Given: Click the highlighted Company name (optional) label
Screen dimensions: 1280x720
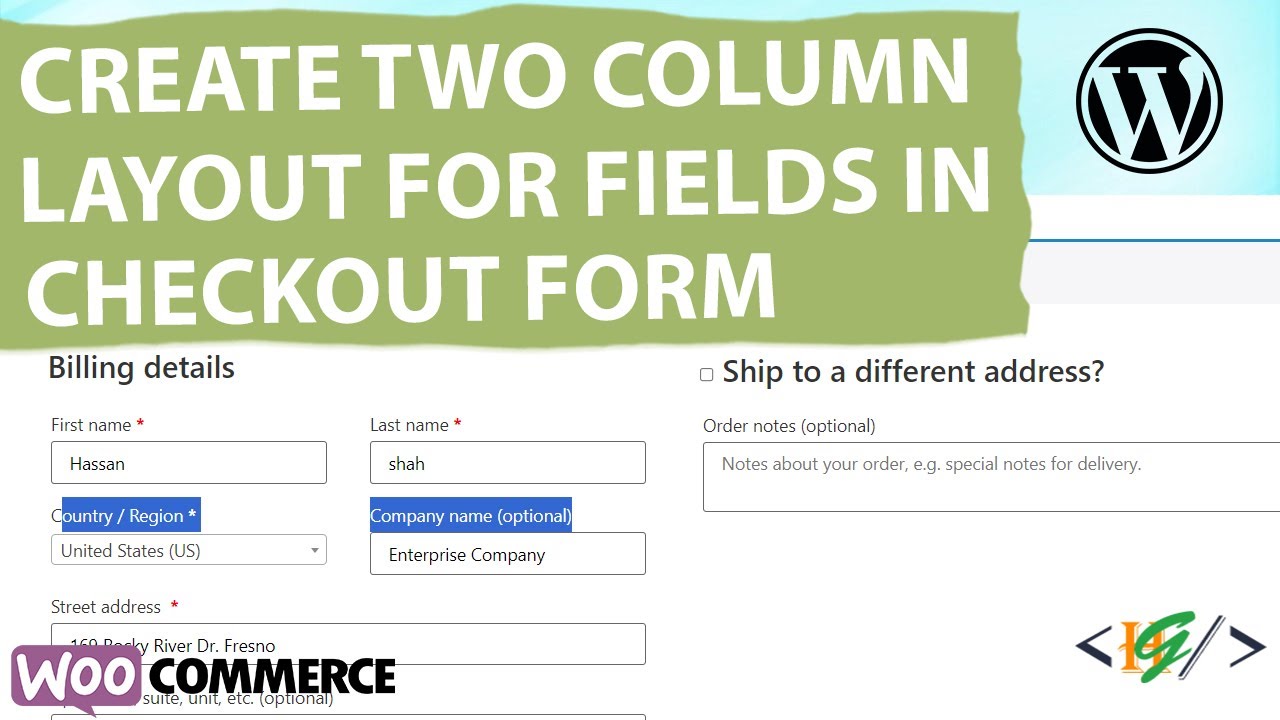Looking at the screenshot, I should [x=471, y=516].
